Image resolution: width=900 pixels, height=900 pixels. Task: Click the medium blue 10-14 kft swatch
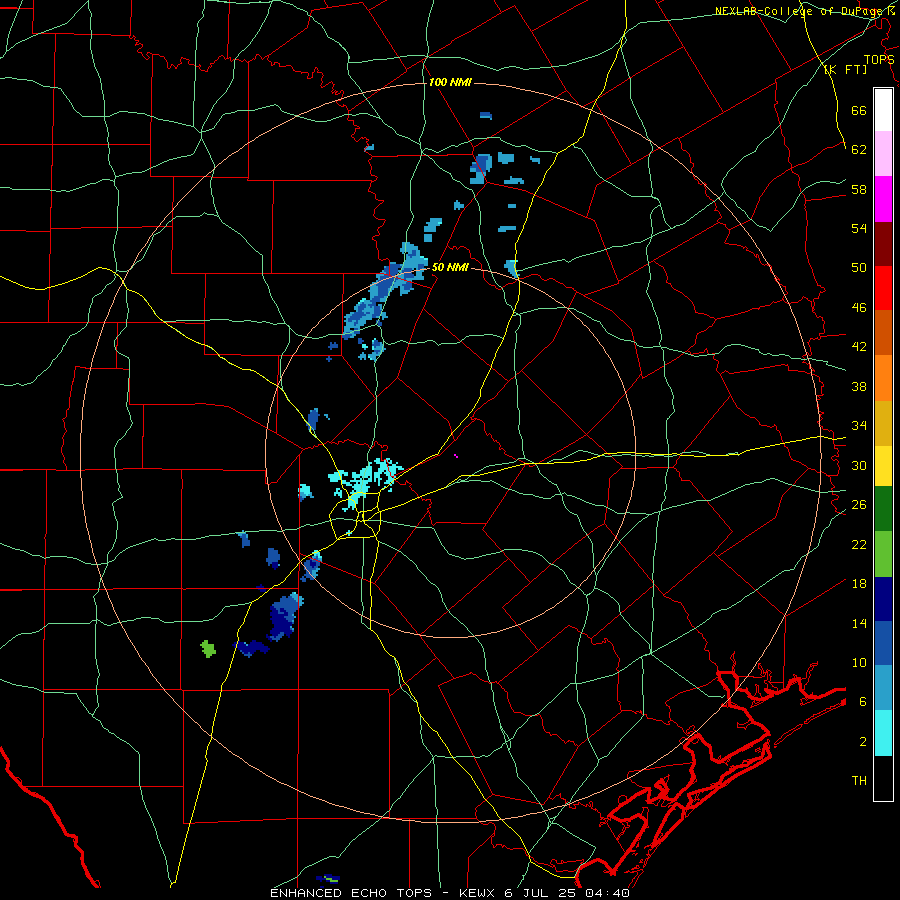883,643
